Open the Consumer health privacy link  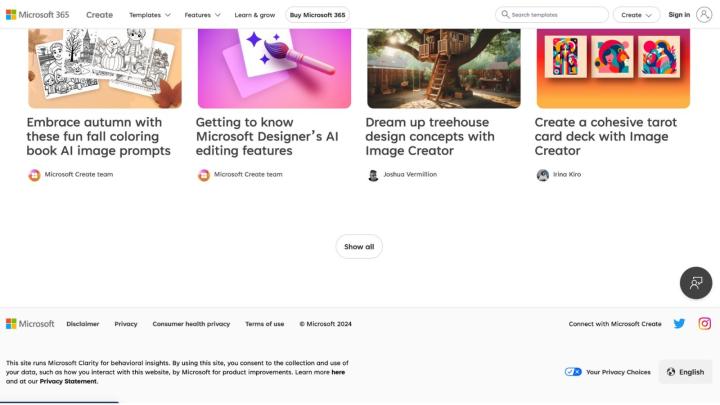coord(191,324)
